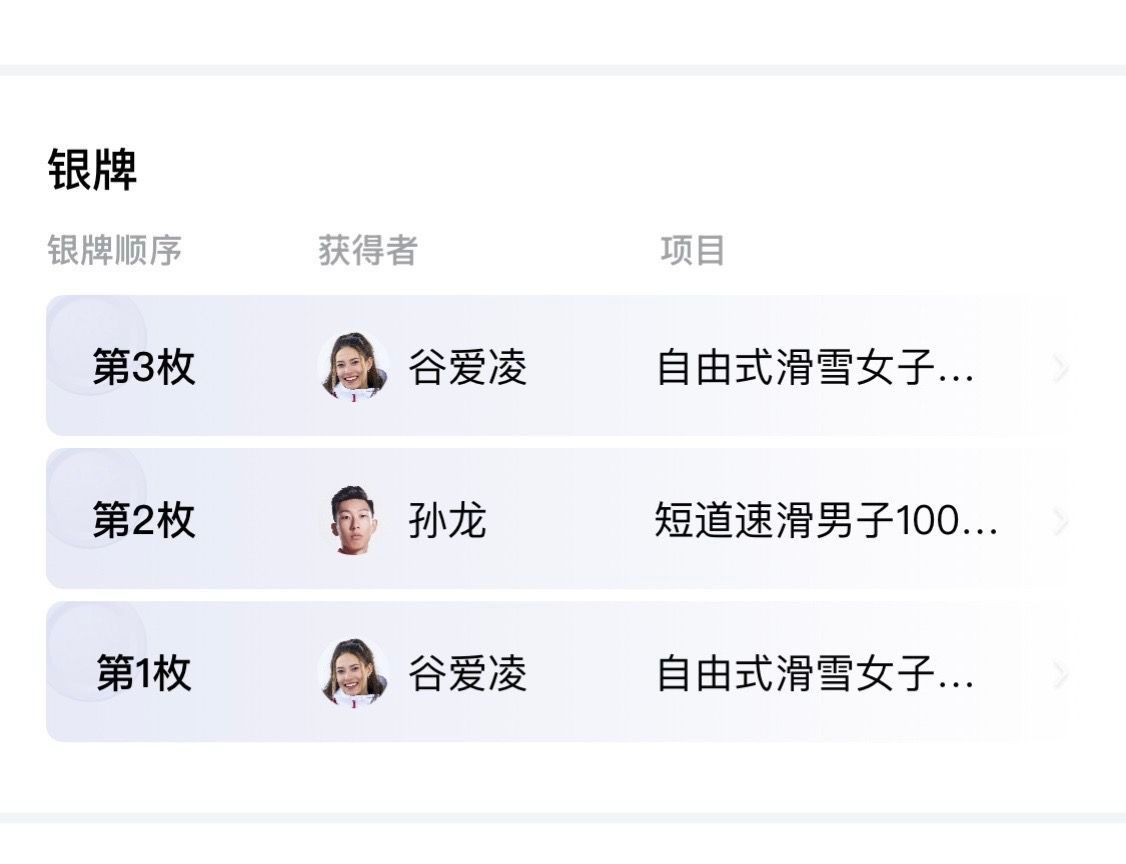Select the 第1枚 medal order label
The width and height of the screenshot is (1126, 864).
pyautogui.click(x=144, y=674)
